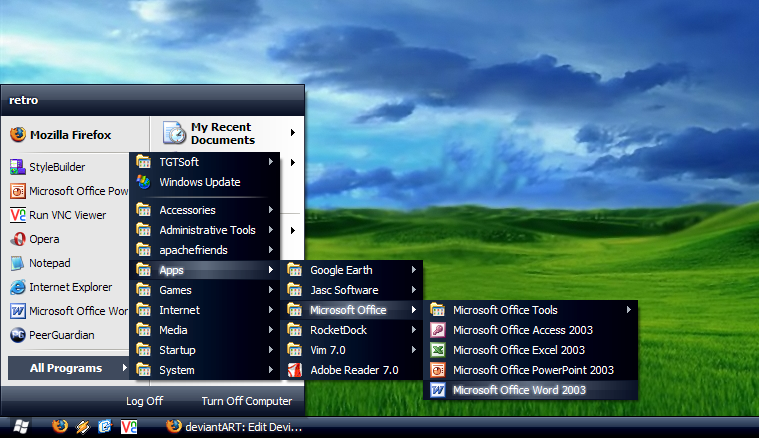
Task: Expand the Microsoft Office Tools submenu arrow
Action: [628, 310]
